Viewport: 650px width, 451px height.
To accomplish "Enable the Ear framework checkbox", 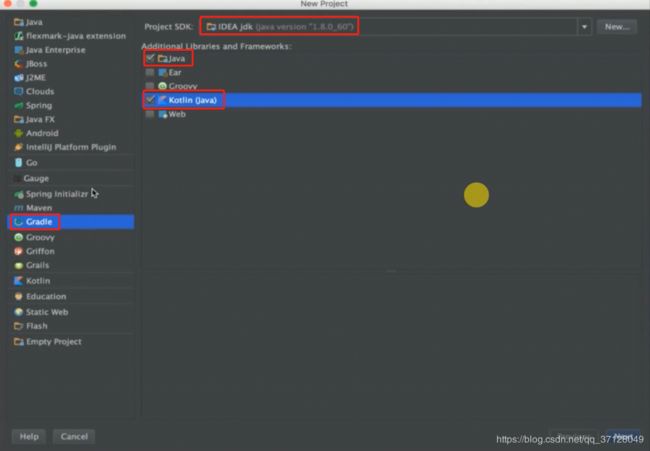I will tap(150, 72).
